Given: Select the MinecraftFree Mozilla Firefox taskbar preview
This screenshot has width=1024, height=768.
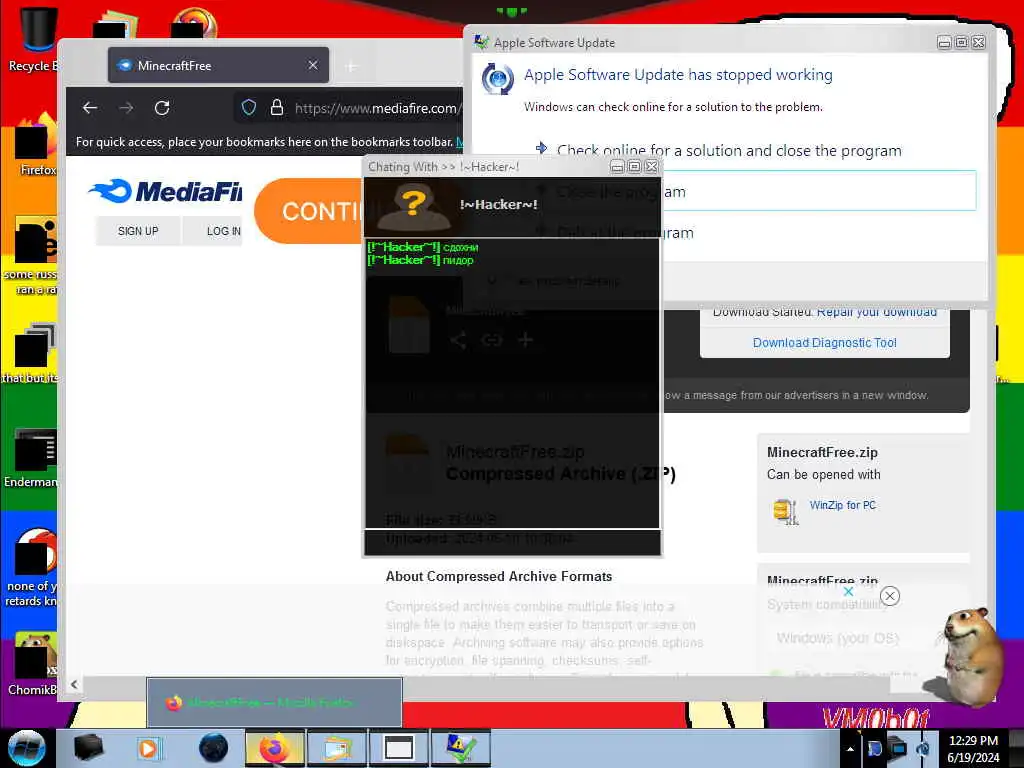Looking at the screenshot, I should pyautogui.click(x=274, y=702).
